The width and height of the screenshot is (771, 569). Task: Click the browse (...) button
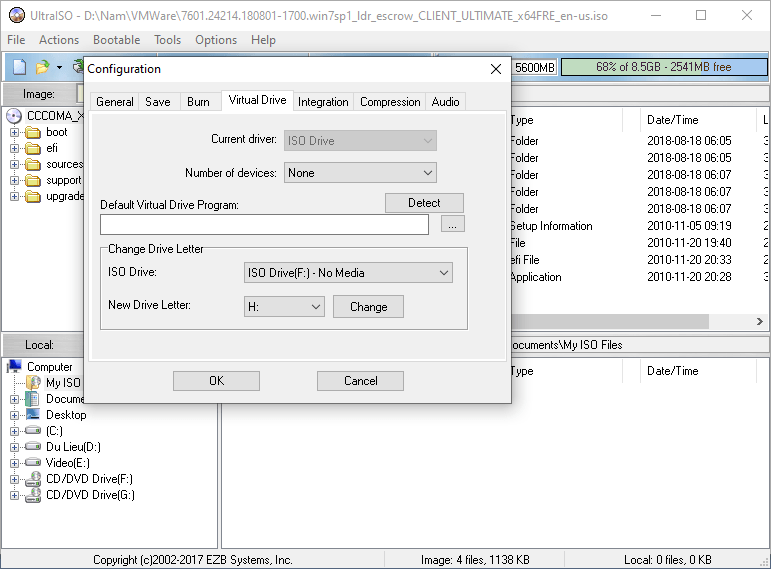452,224
